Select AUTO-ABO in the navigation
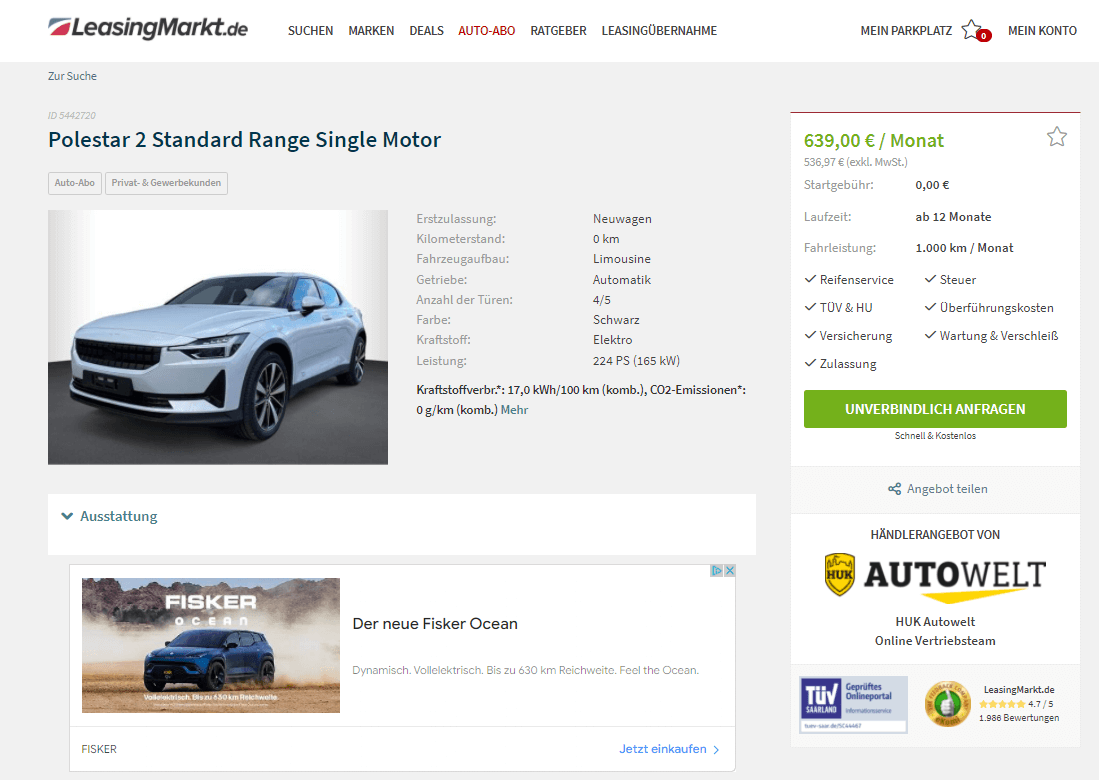 click(486, 31)
